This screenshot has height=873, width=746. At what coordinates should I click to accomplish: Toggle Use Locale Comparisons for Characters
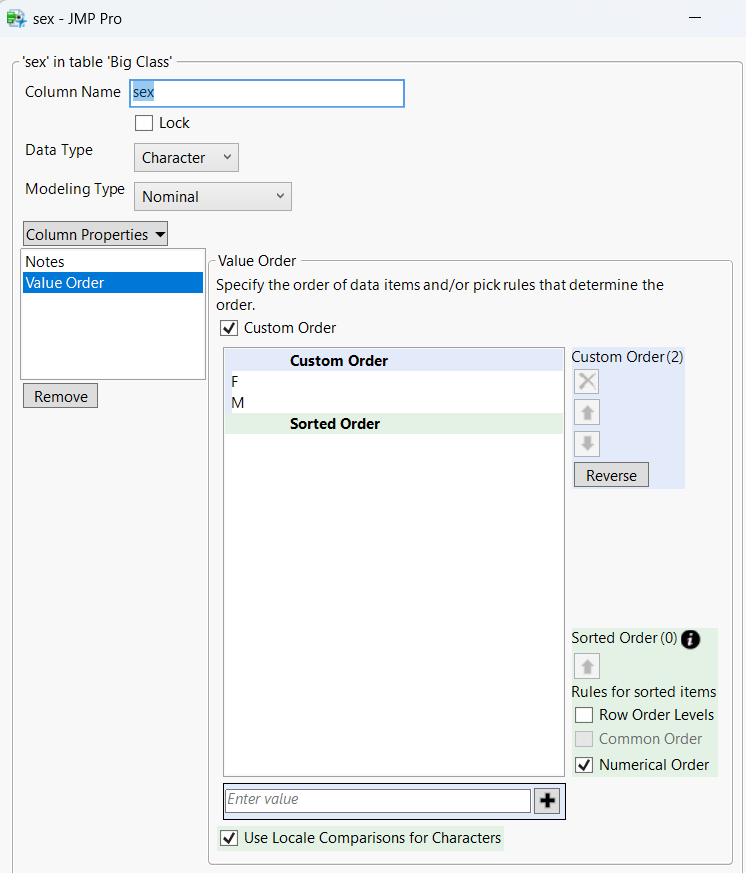[229, 838]
